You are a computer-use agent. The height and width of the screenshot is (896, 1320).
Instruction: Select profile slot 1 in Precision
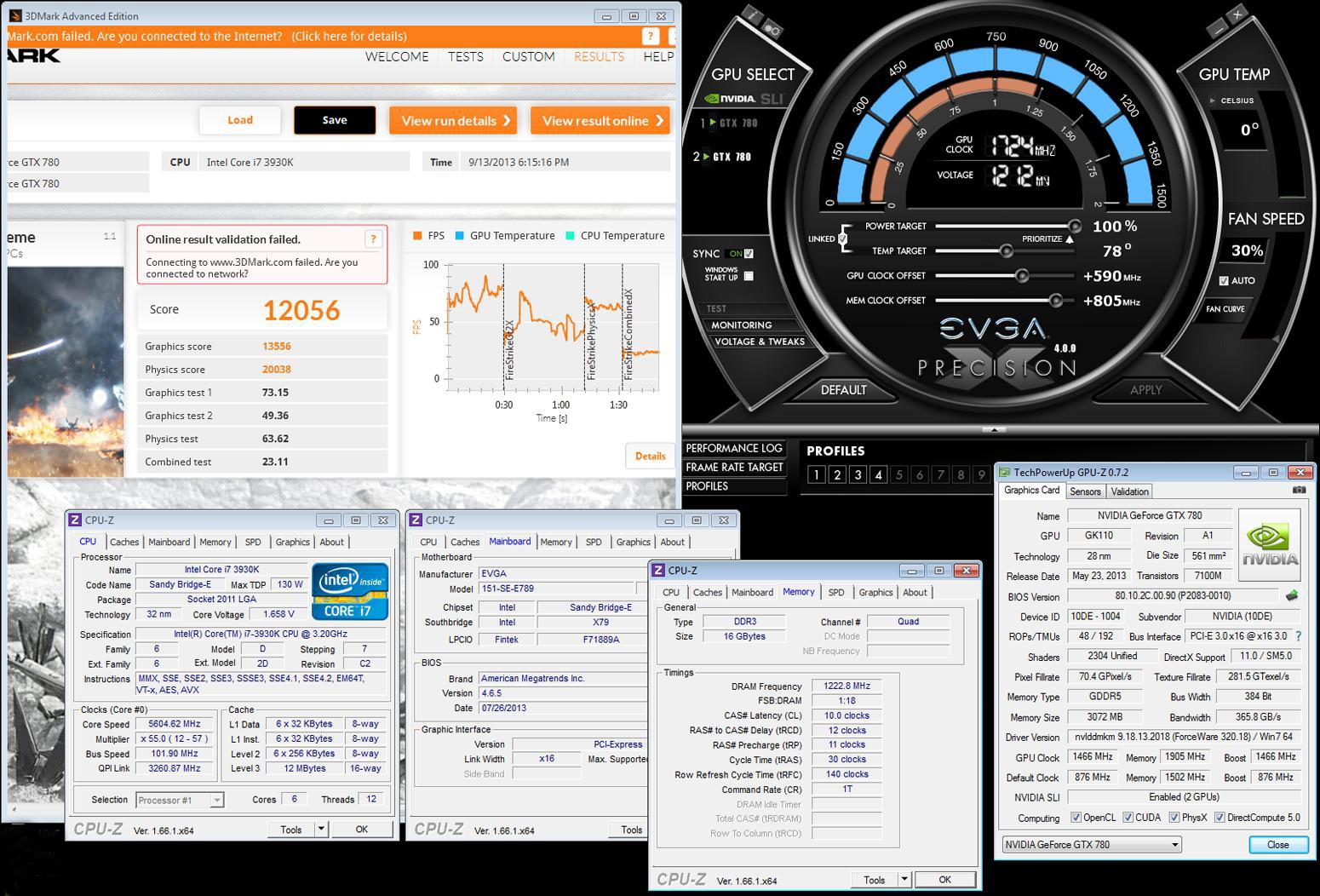pos(816,474)
